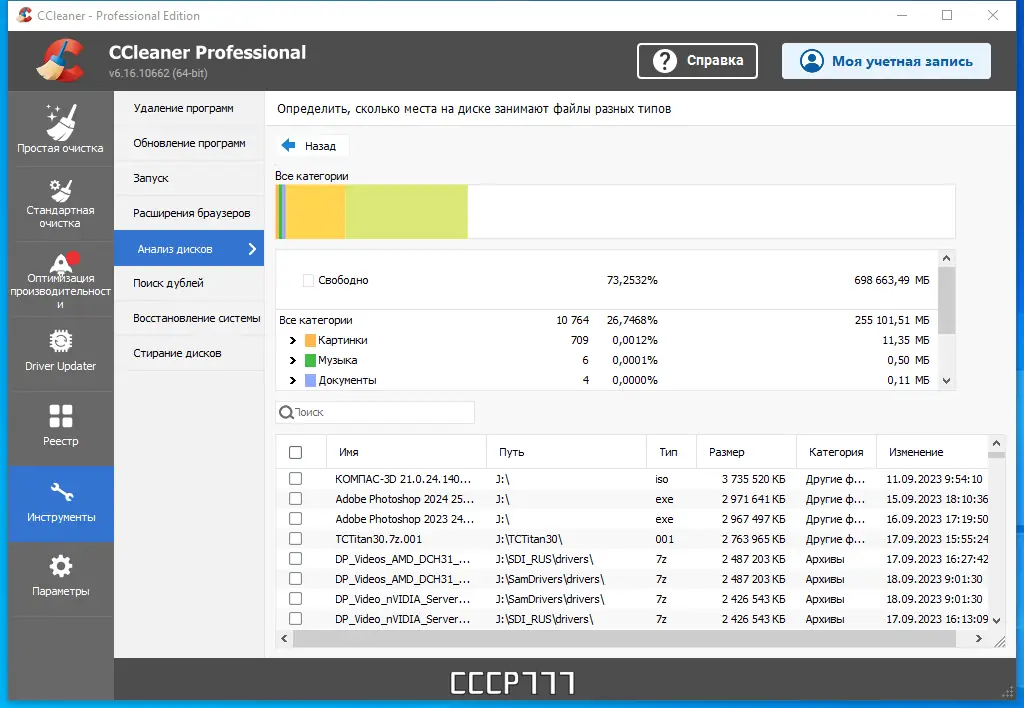Open Моя учетная запись

tap(886, 61)
